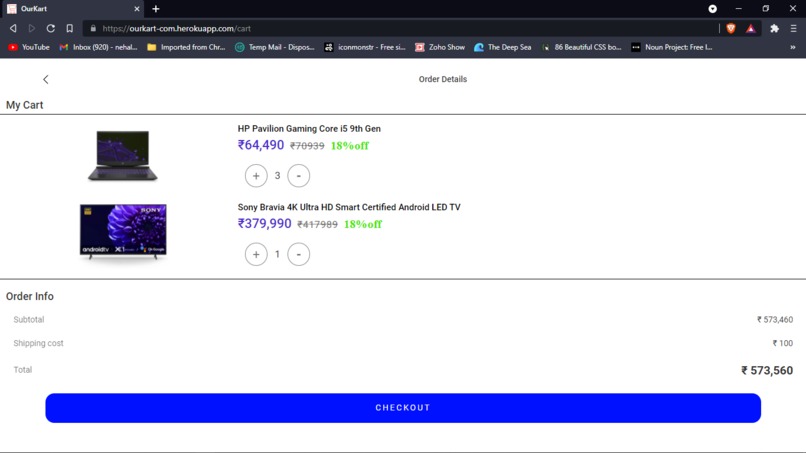Click the Shipping cost value ₹ 100
The image size is (806, 453).
point(782,343)
